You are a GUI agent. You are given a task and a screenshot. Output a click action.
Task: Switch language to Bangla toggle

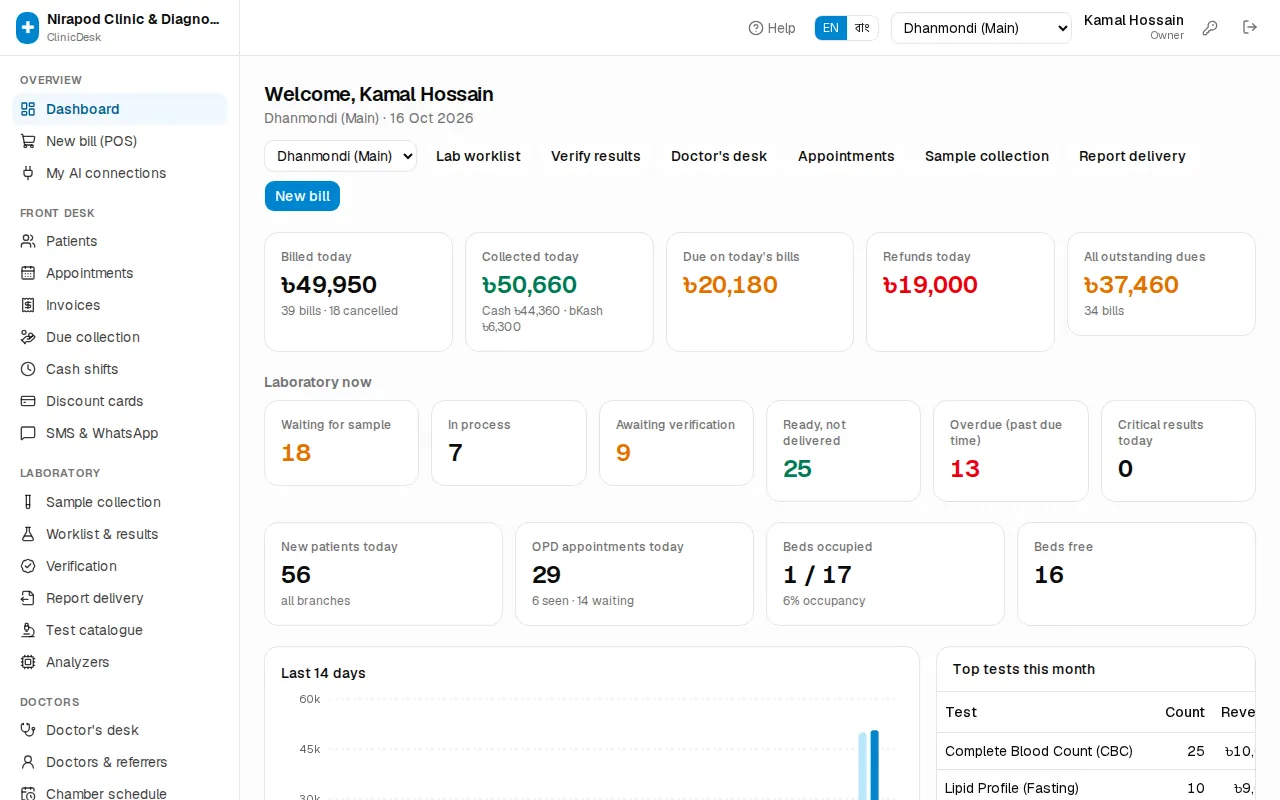862,28
